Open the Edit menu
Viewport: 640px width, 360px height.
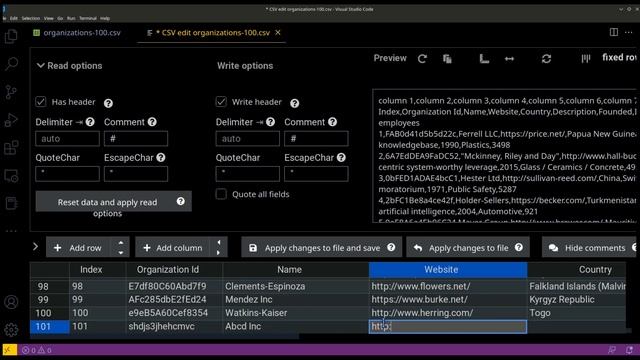pos(13,18)
